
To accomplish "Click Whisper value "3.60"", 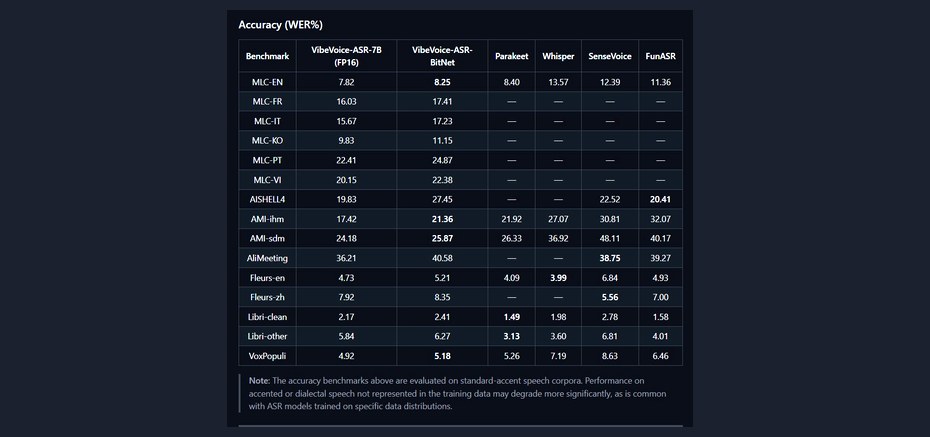I will (558, 336).
